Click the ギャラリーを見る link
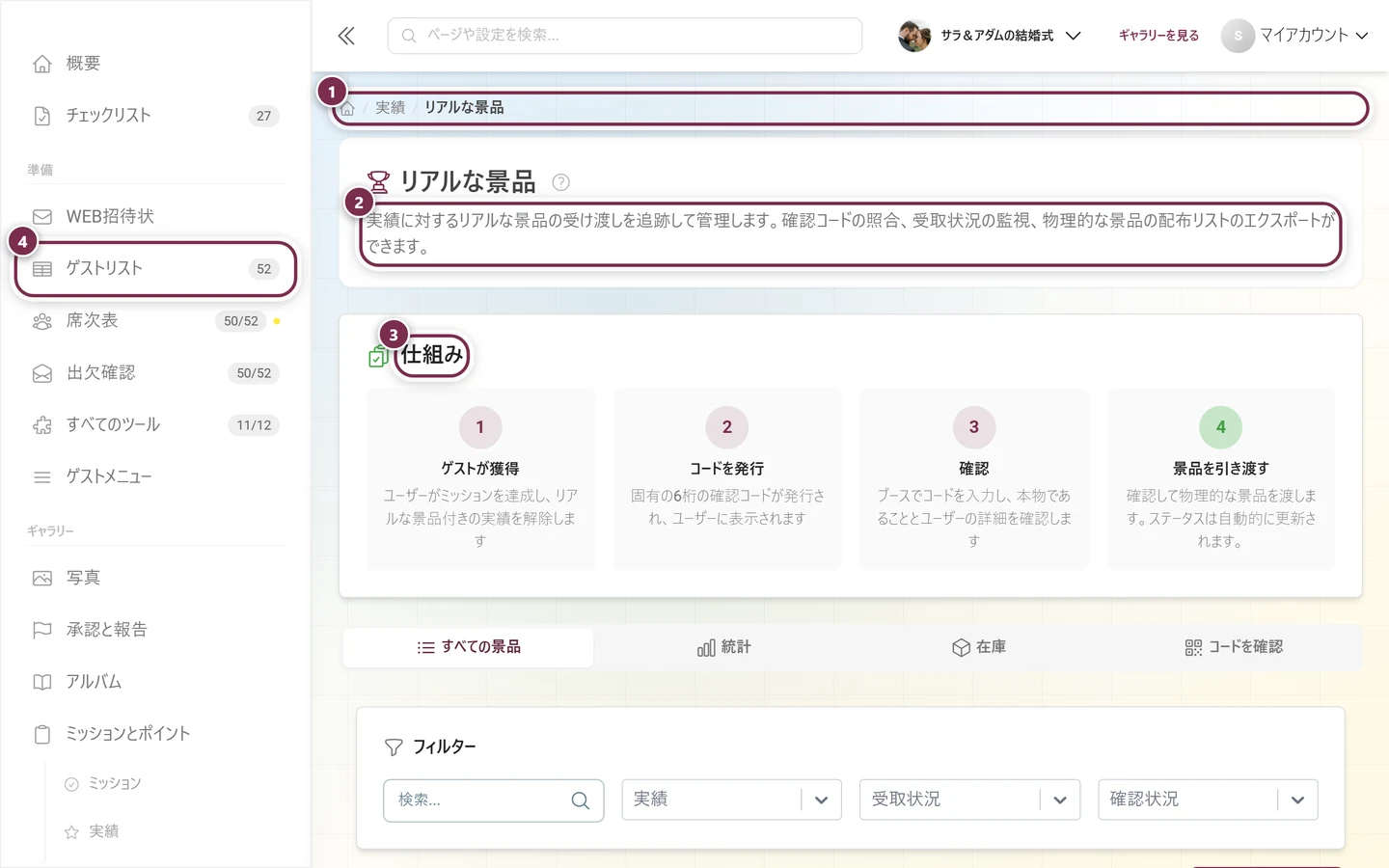This screenshot has width=1389, height=868. point(1158,36)
